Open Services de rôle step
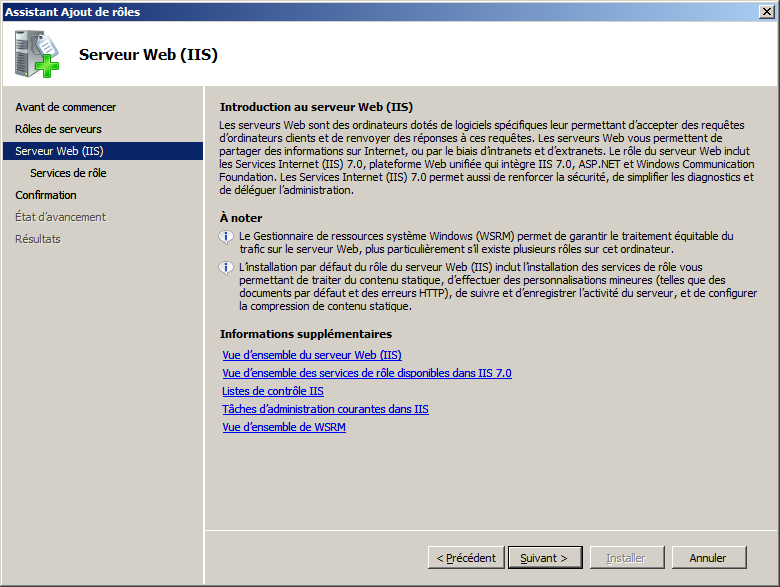The height and width of the screenshot is (587, 780). 68,173
